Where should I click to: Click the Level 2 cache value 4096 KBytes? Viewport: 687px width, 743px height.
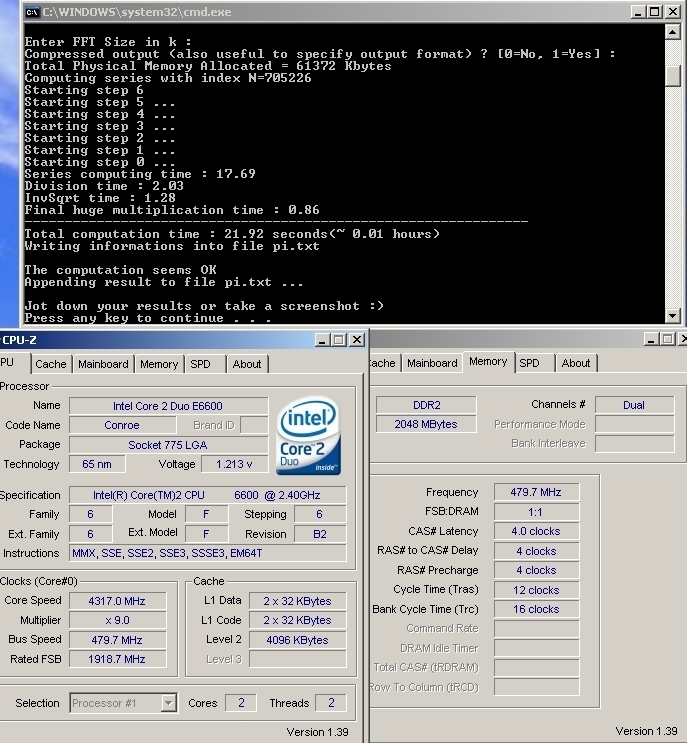click(x=298, y=640)
